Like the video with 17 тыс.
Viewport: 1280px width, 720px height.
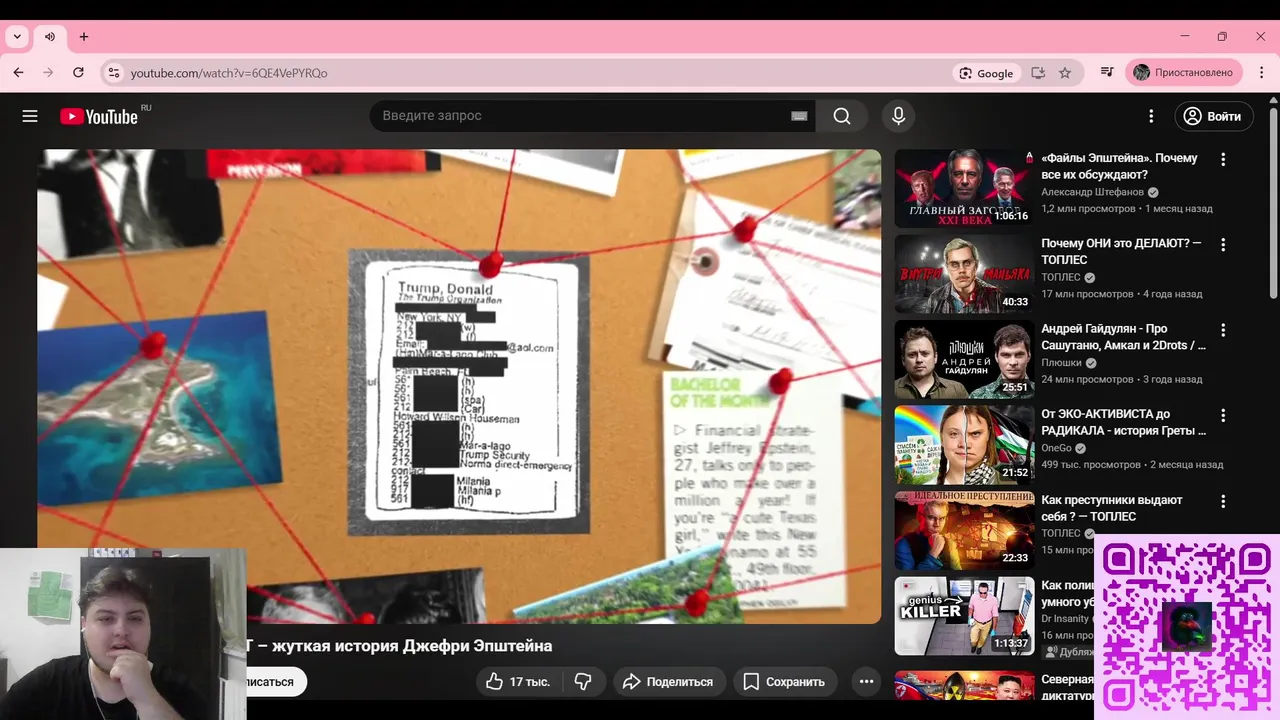point(519,682)
